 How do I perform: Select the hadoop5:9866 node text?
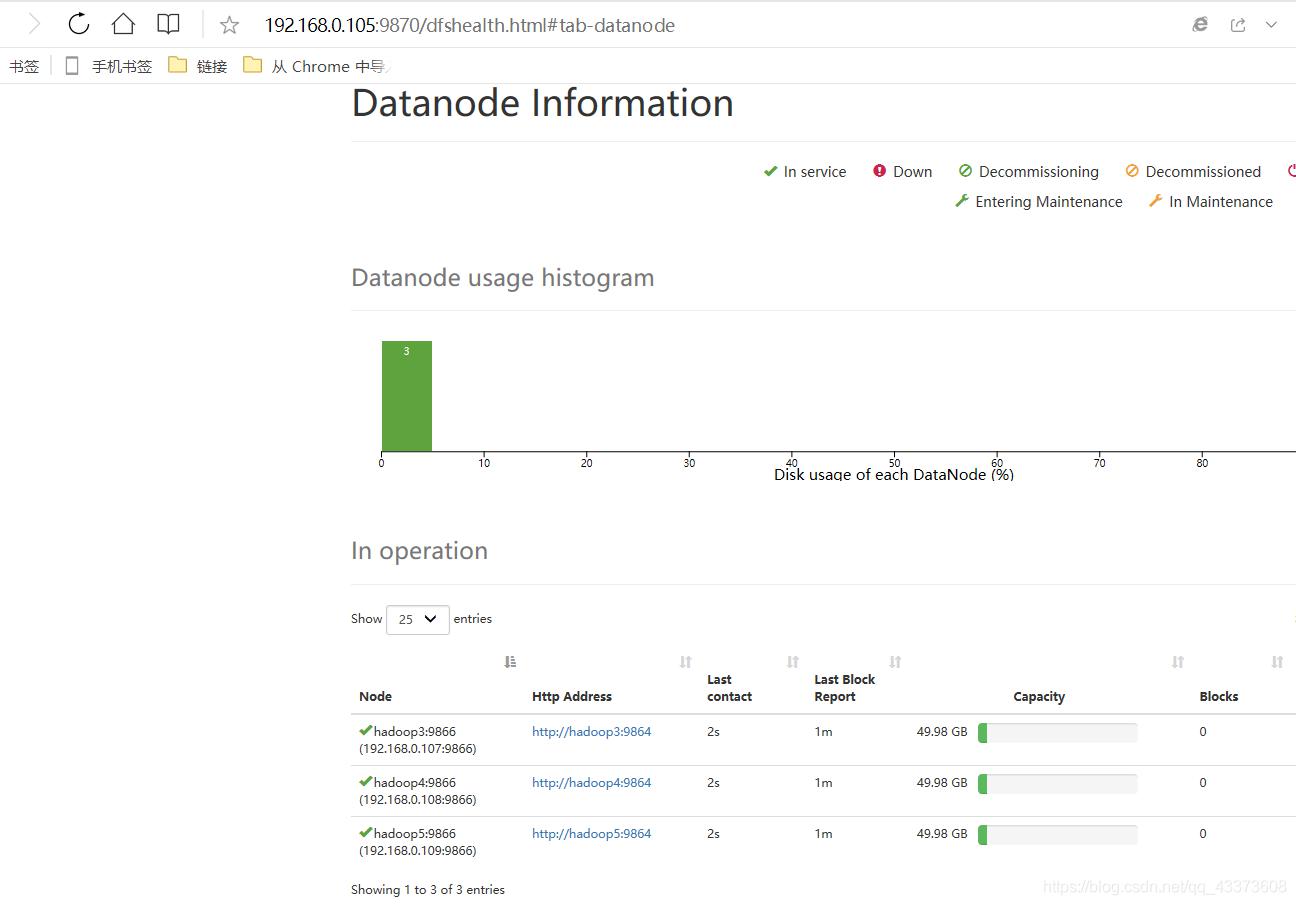point(415,833)
